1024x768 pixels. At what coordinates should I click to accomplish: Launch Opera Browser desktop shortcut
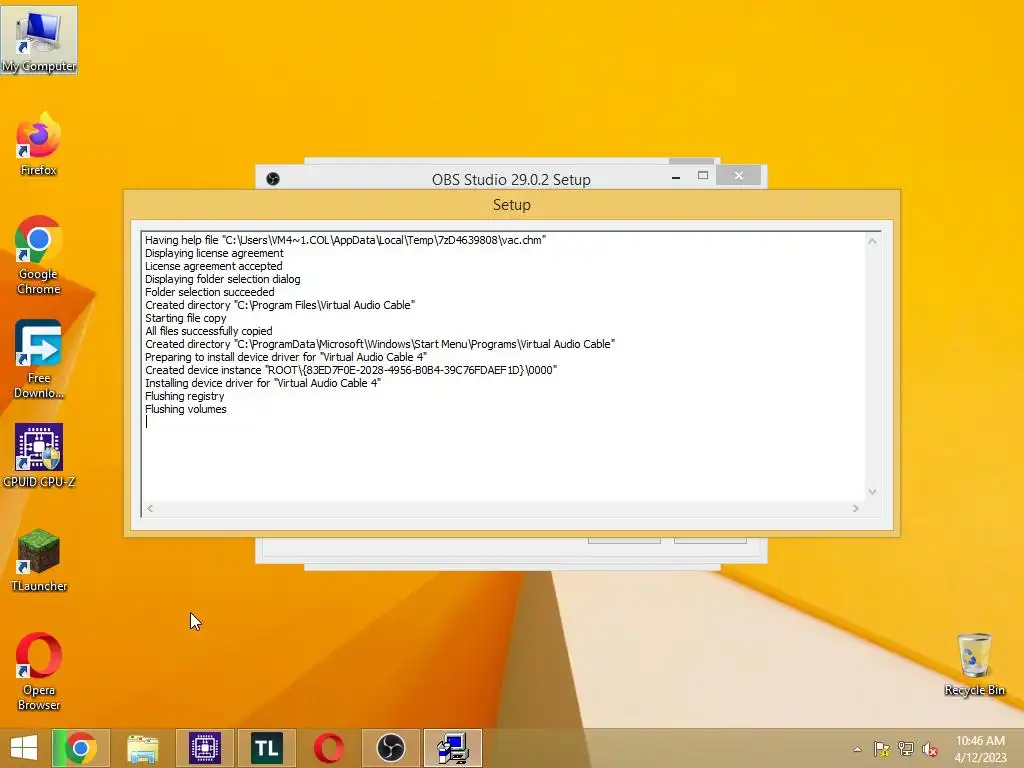[x=39, y=671]
